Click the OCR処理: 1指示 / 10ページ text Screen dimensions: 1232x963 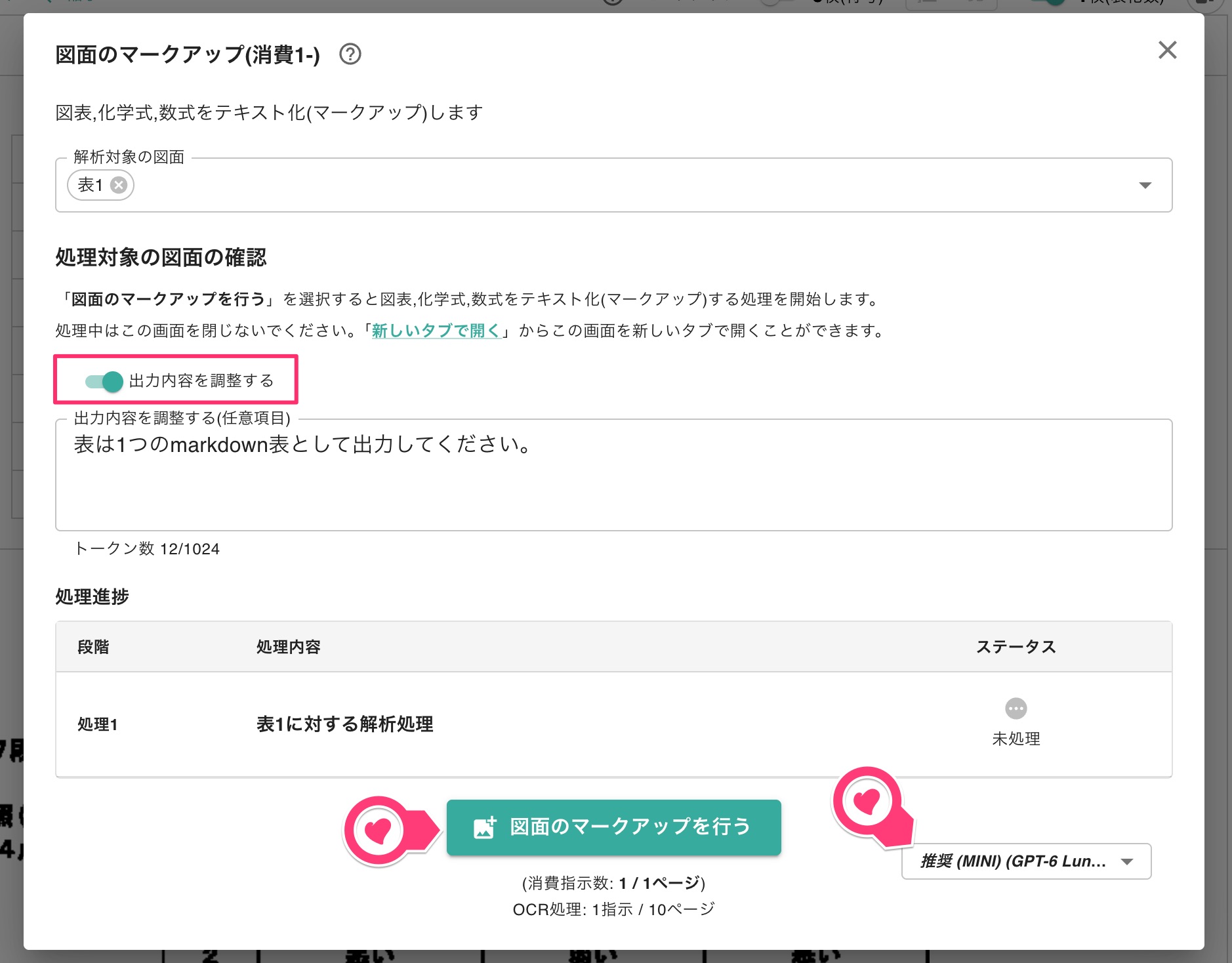coord(613,909)
